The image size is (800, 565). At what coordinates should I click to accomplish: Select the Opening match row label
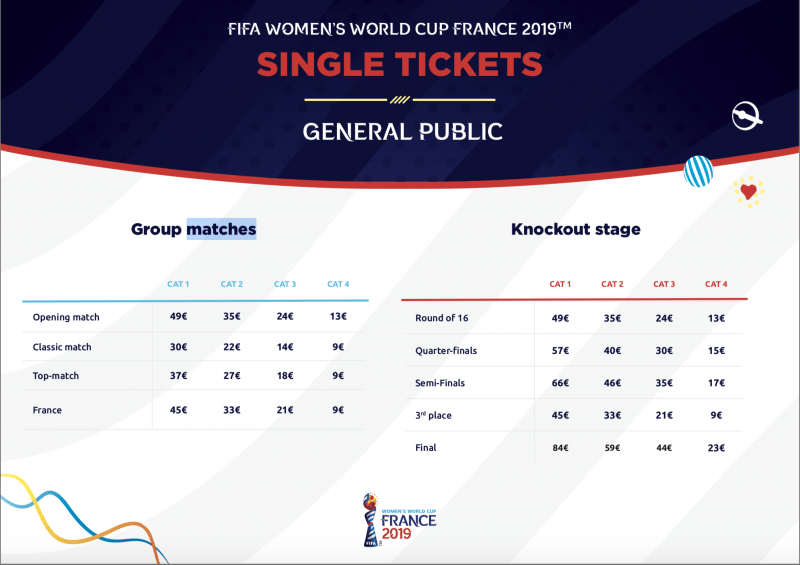(x=66, y=318)
